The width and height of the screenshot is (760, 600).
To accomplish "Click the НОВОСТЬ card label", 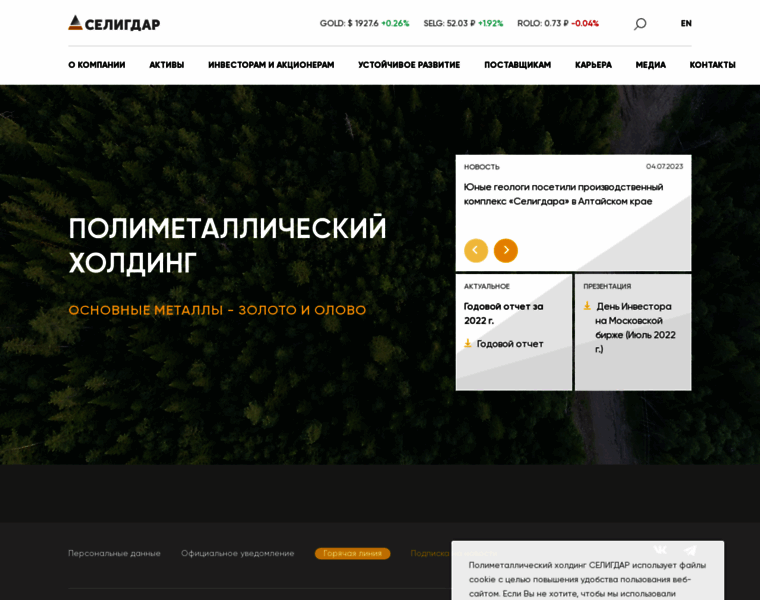I will 481,167.
